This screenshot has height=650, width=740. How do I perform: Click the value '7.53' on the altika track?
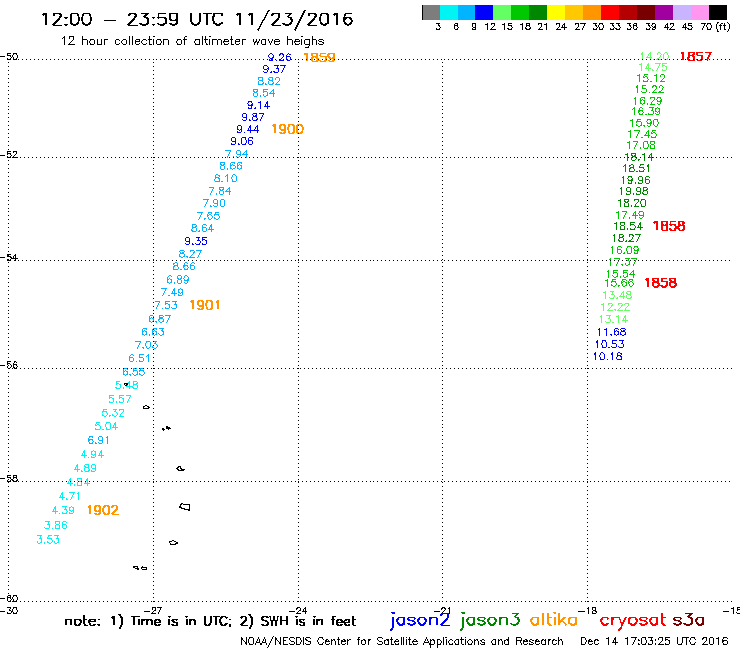[166, 305]
